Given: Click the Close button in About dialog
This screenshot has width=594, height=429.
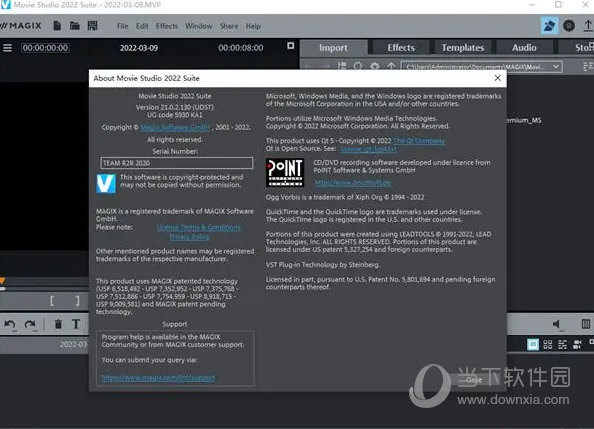Looking at the screenshot, I should 474,379.
